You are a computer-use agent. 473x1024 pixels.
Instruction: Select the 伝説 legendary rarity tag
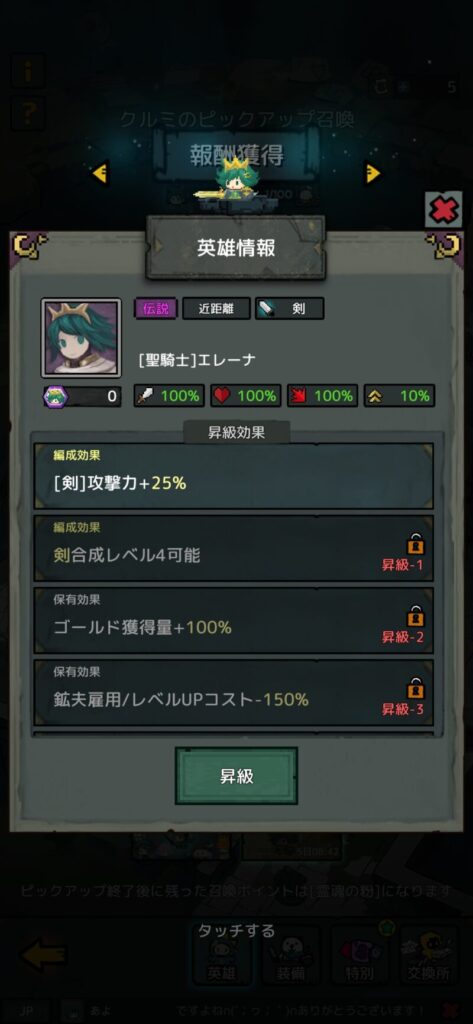click(x=156, y=308)
